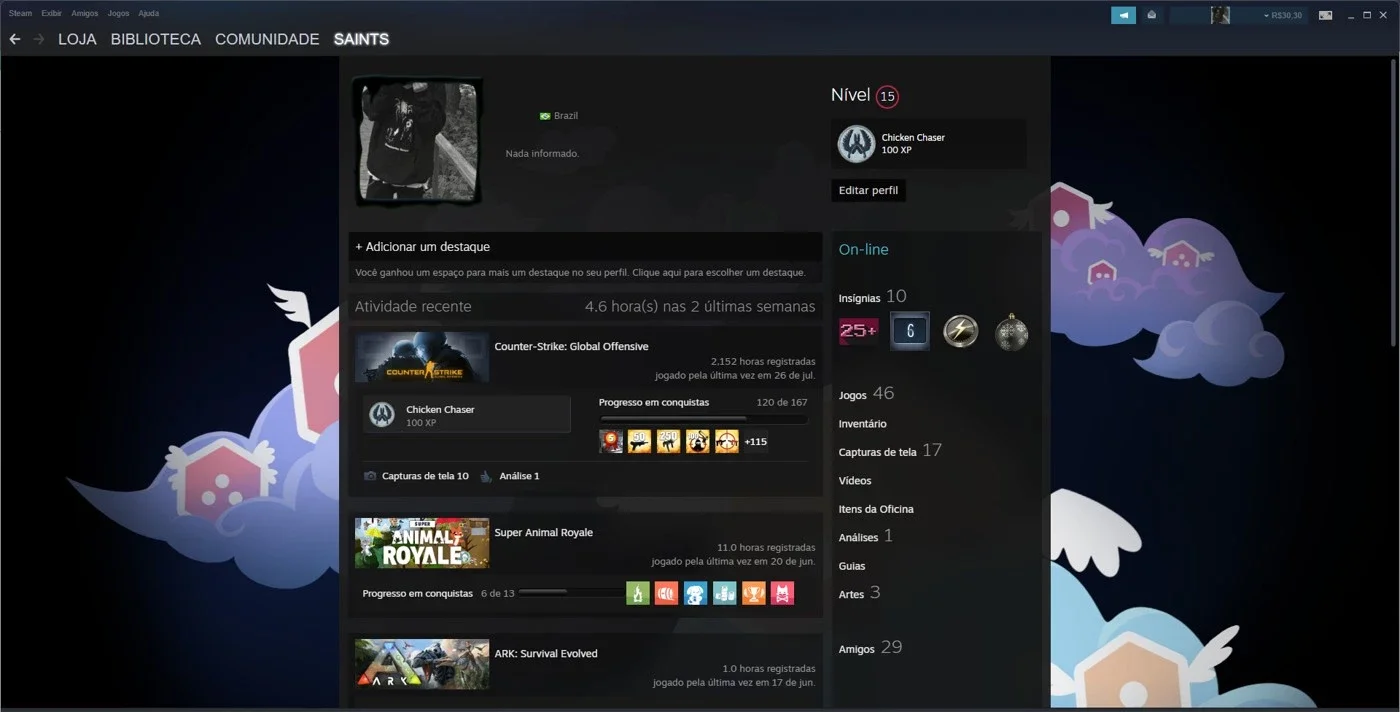Click the account avatar in the title bar
Viewport: 1400px width, 712px height.
pyautogui.click(x=1220, y=15)
